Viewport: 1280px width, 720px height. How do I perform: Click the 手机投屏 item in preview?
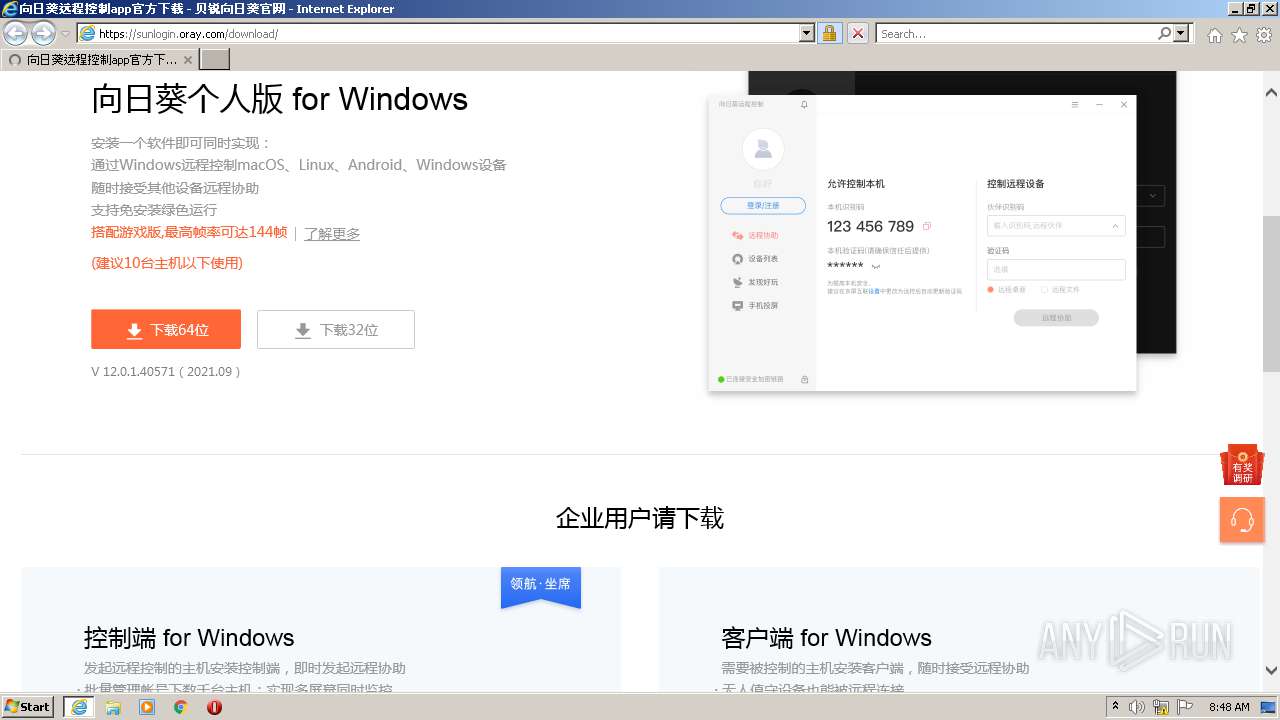coord(755,305)
